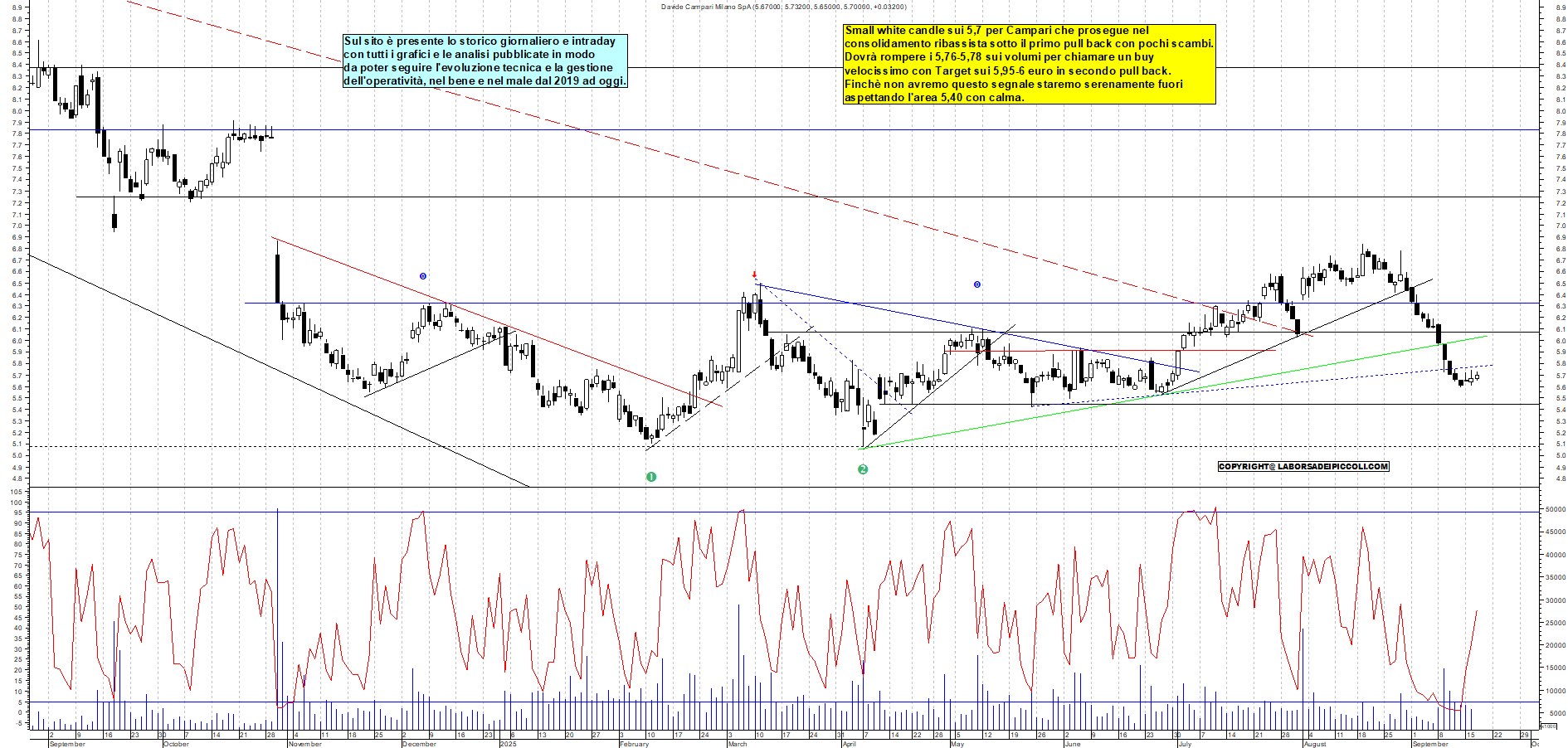
Task: Click the 'February' label on the time axis
Action: (635, 744)
